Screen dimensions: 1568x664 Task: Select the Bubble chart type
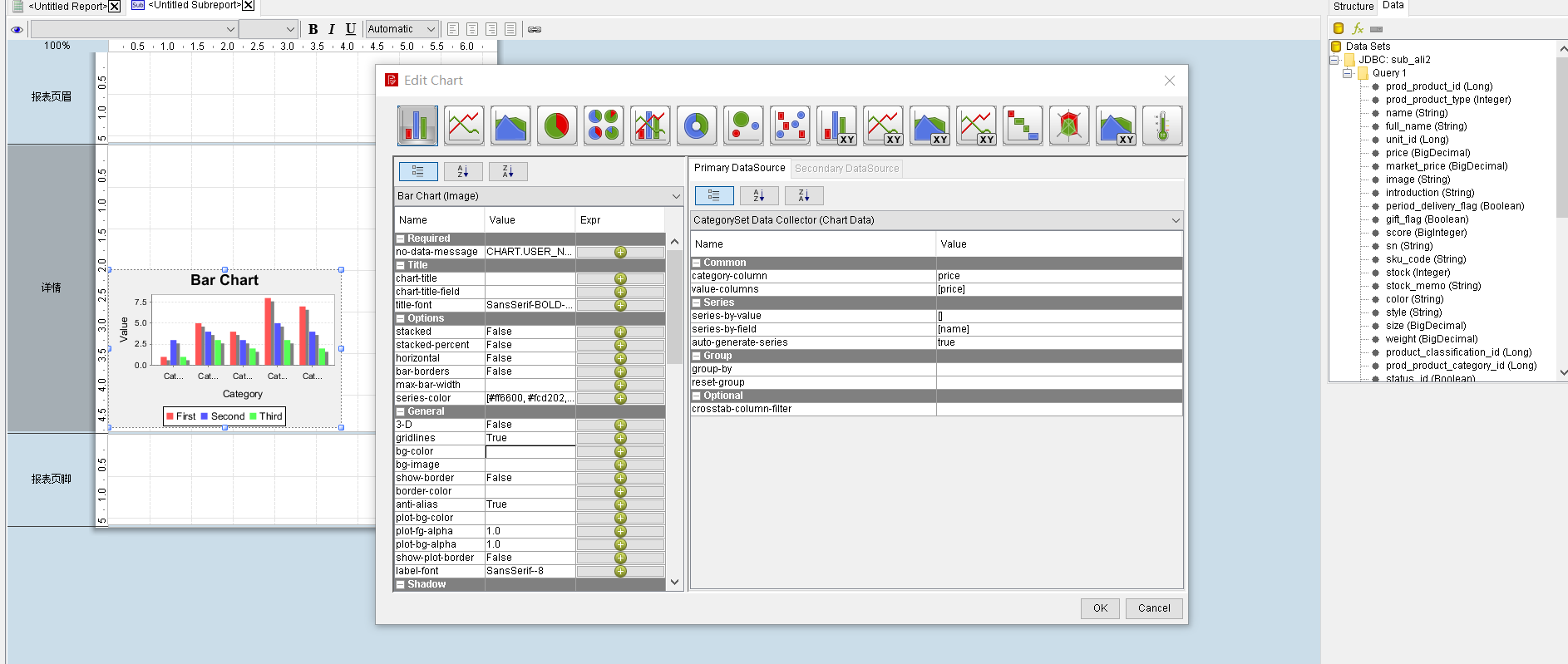(743, 125)
